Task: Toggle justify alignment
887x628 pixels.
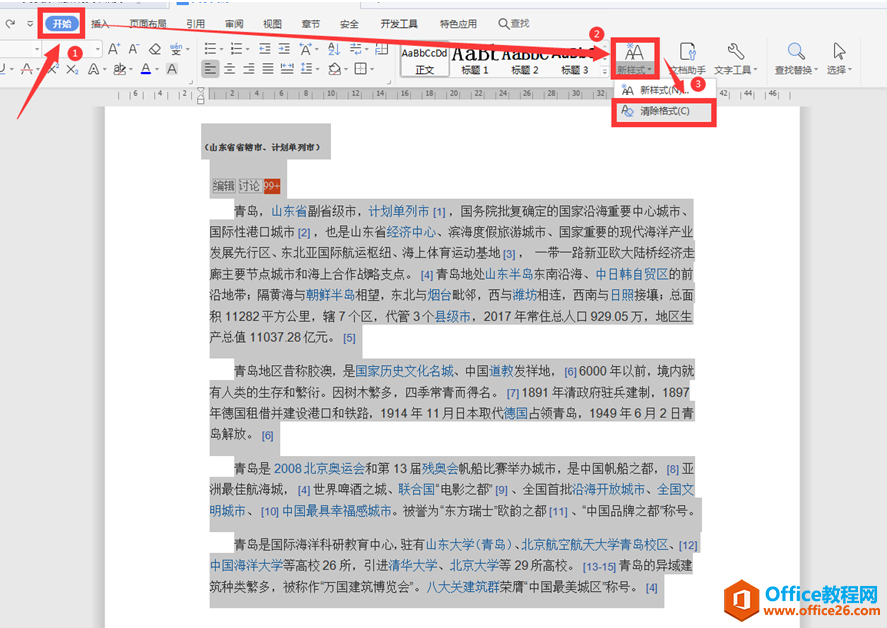Action: (268, 69)
